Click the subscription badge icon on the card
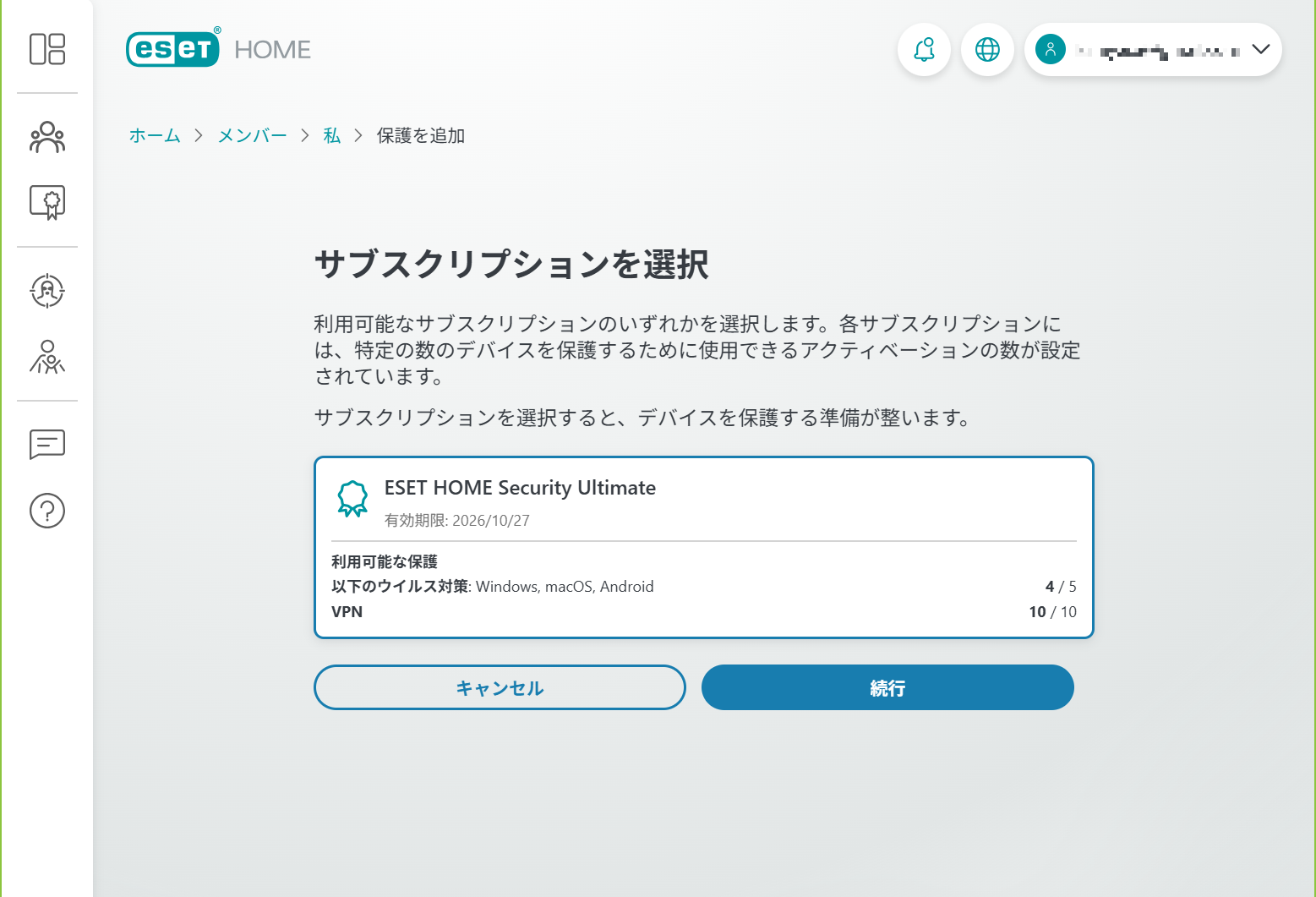The image size is (1316, 897). coord(352,499)
